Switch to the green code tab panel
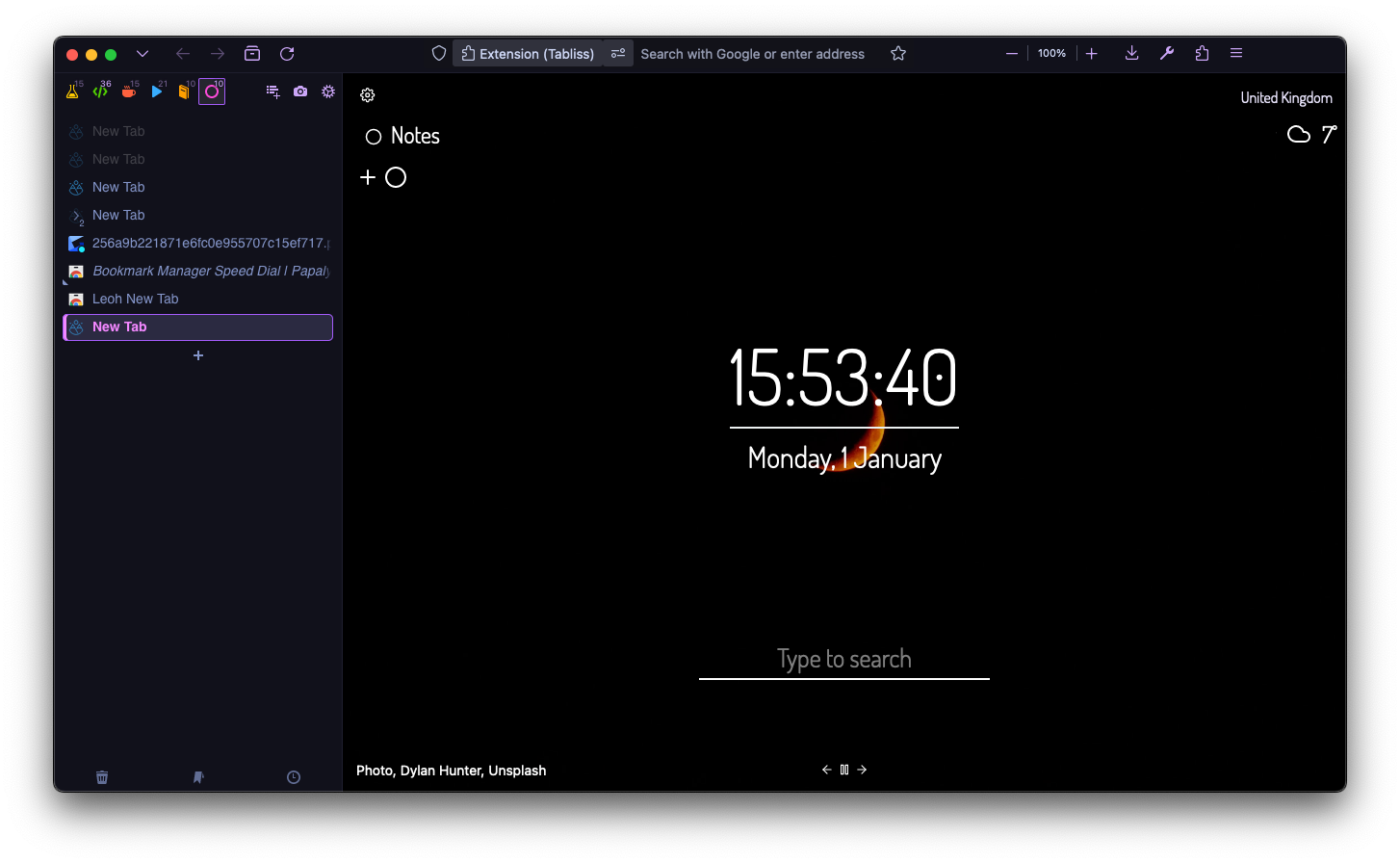 pos(100,92)
